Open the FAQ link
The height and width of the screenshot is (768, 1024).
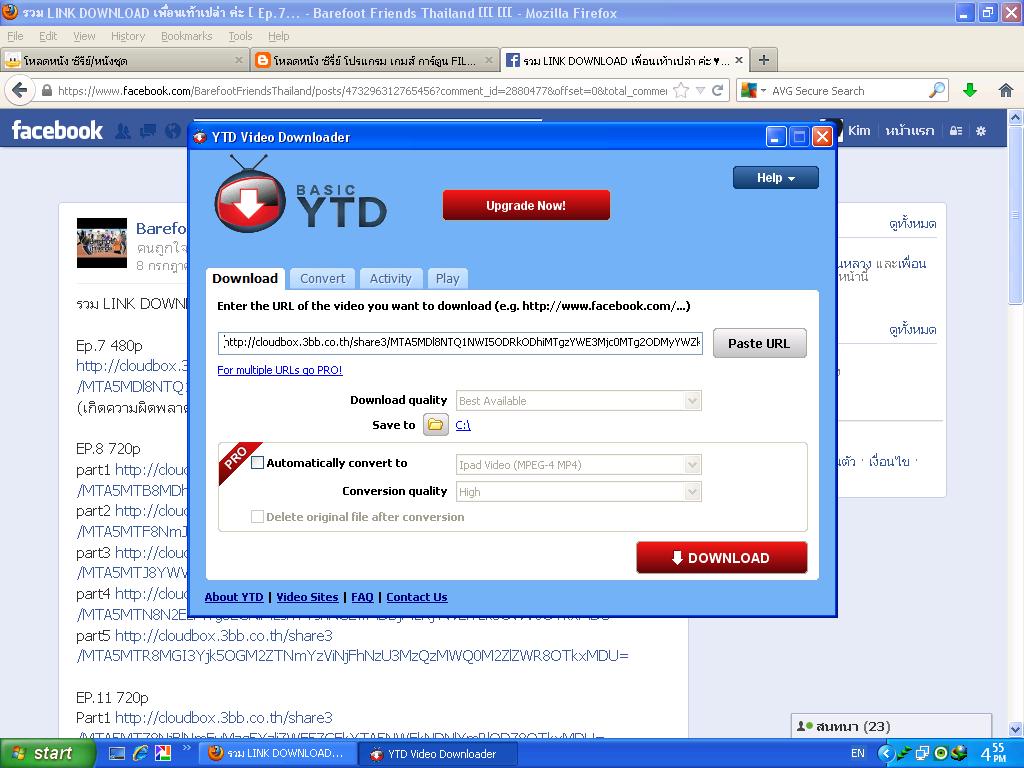click(x=362, y=597)
